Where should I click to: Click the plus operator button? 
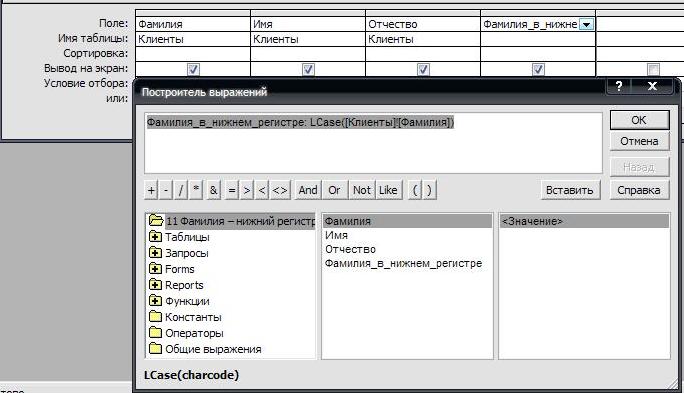click(151, 190)
